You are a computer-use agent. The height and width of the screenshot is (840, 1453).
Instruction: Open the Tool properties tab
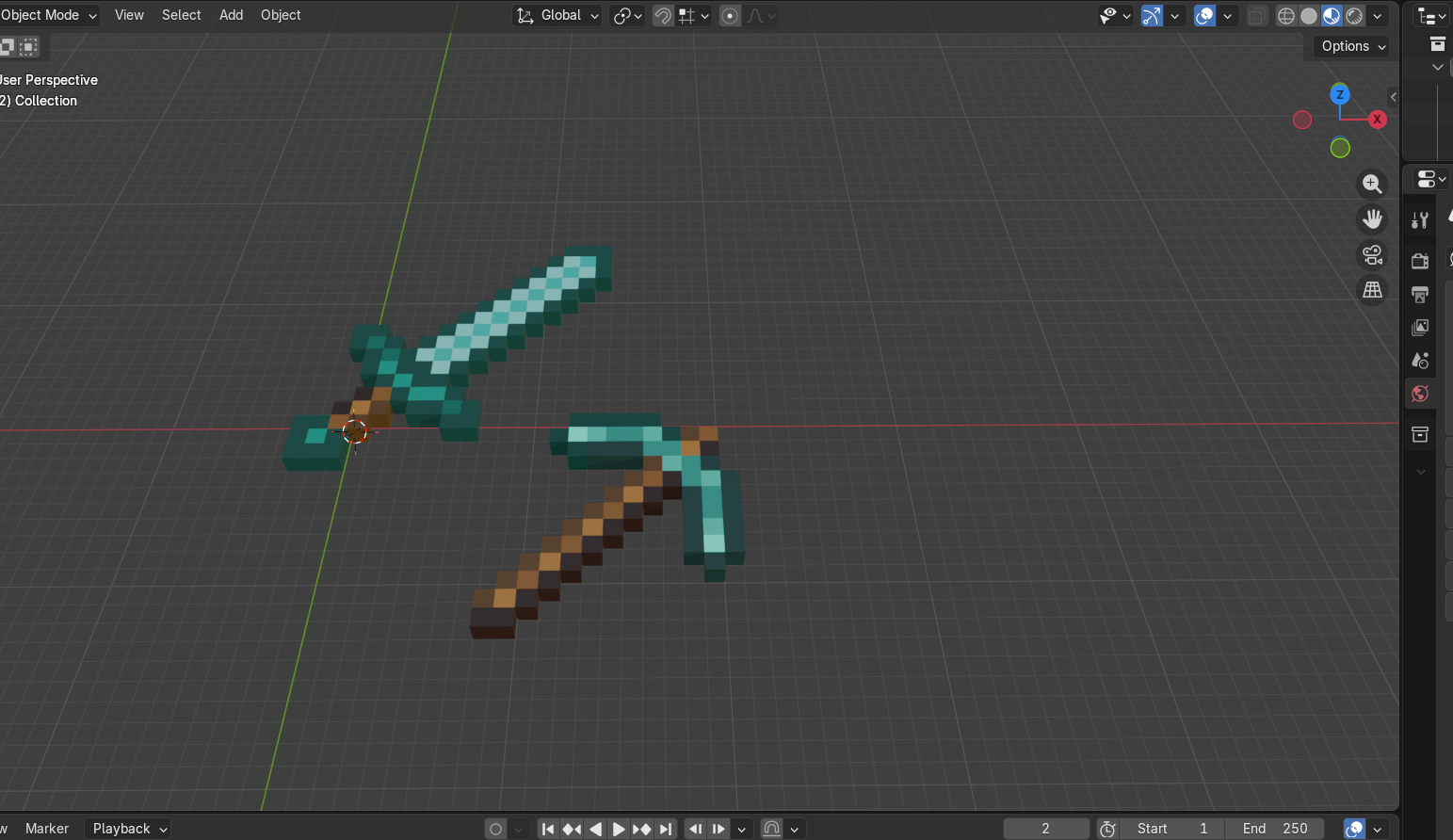coord(1420,220)
